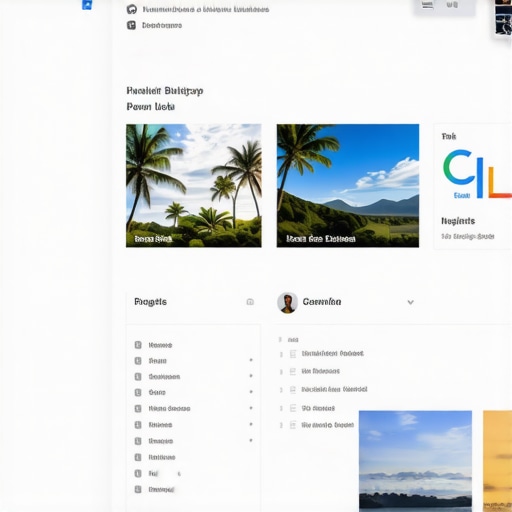The height and width of the screenshot is (512, 512).
Task: Open the card with the multicolored letter logo
Action: [473, 187]
